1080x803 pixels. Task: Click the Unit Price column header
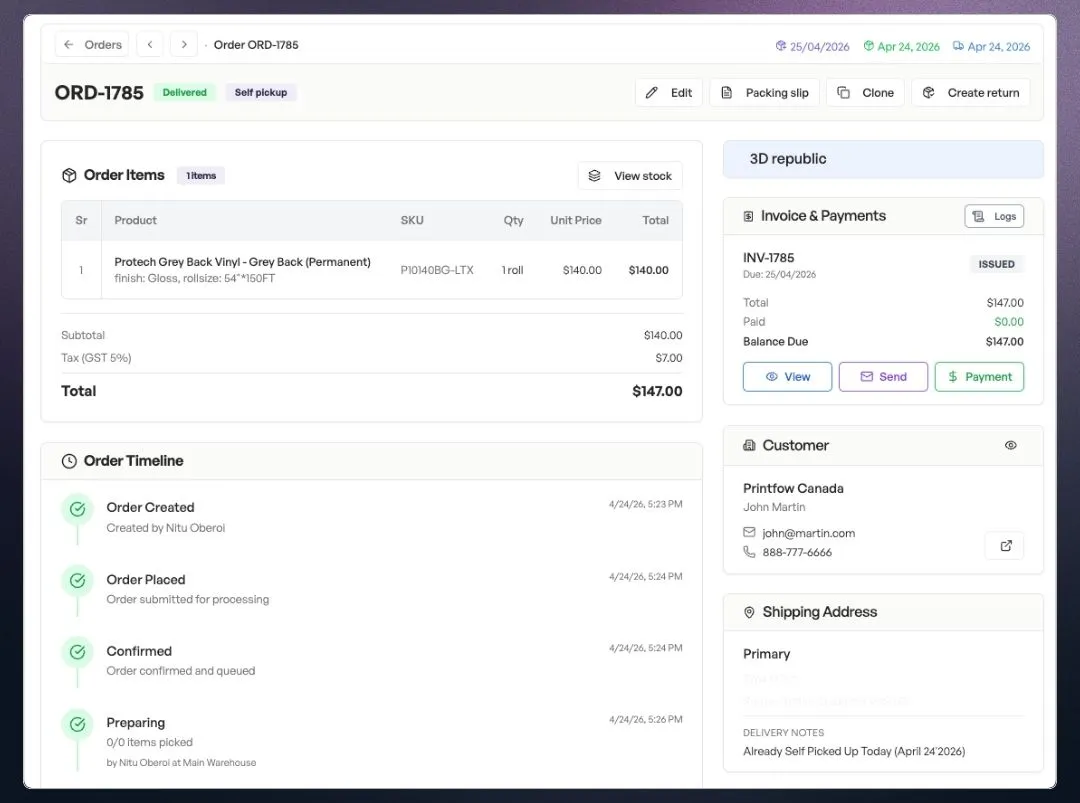point(576,220)
